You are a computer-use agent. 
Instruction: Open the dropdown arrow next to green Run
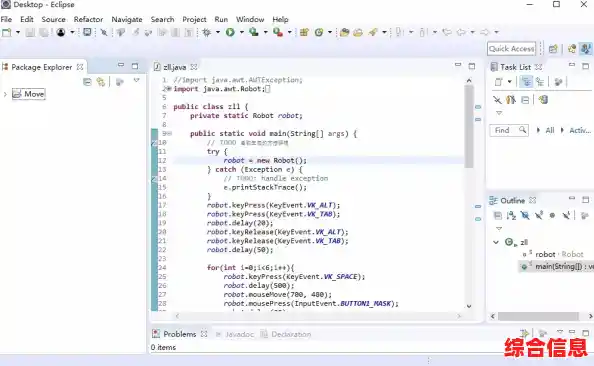[x=241, y=32]
